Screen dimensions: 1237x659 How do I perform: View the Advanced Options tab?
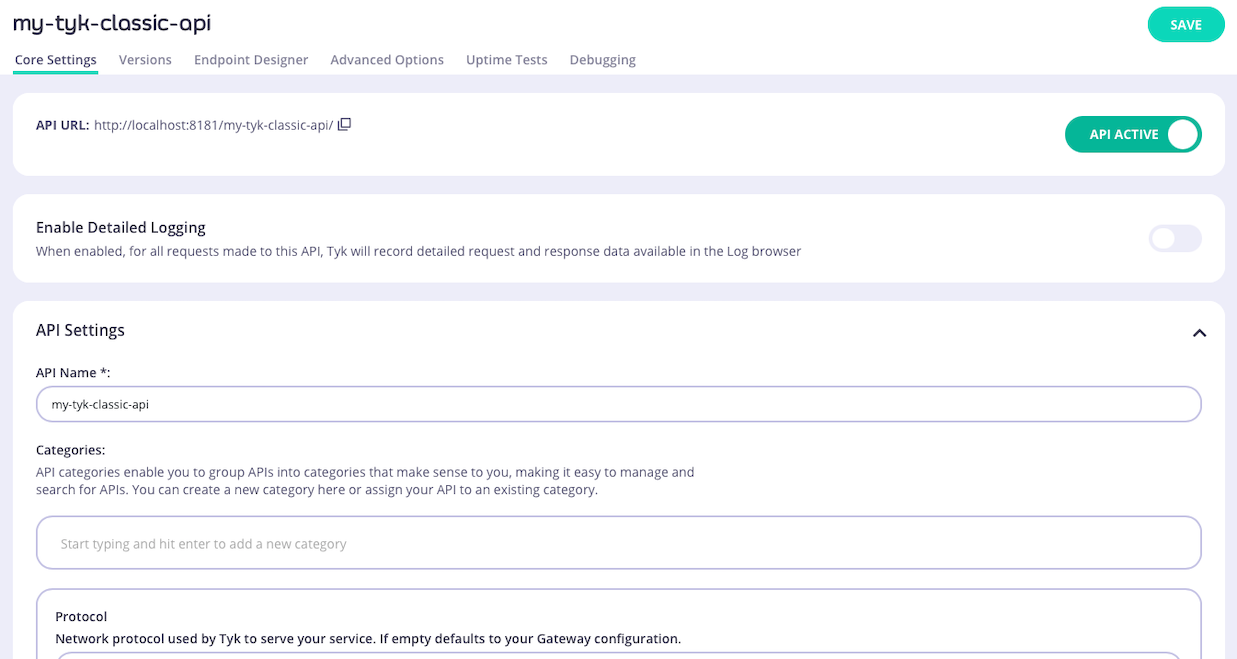pos(387,60)
